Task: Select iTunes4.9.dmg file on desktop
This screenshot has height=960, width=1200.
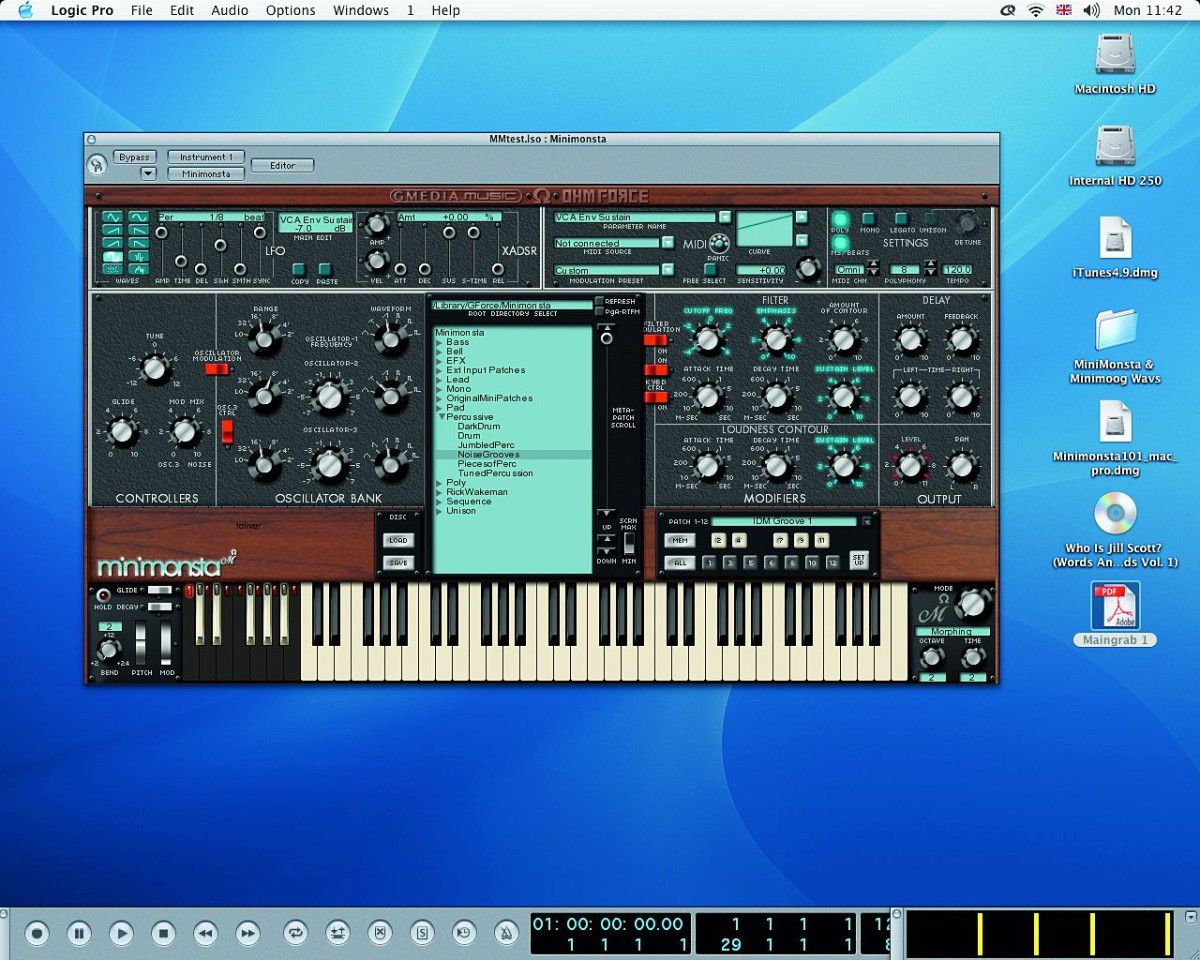Action: [1114, 238]
